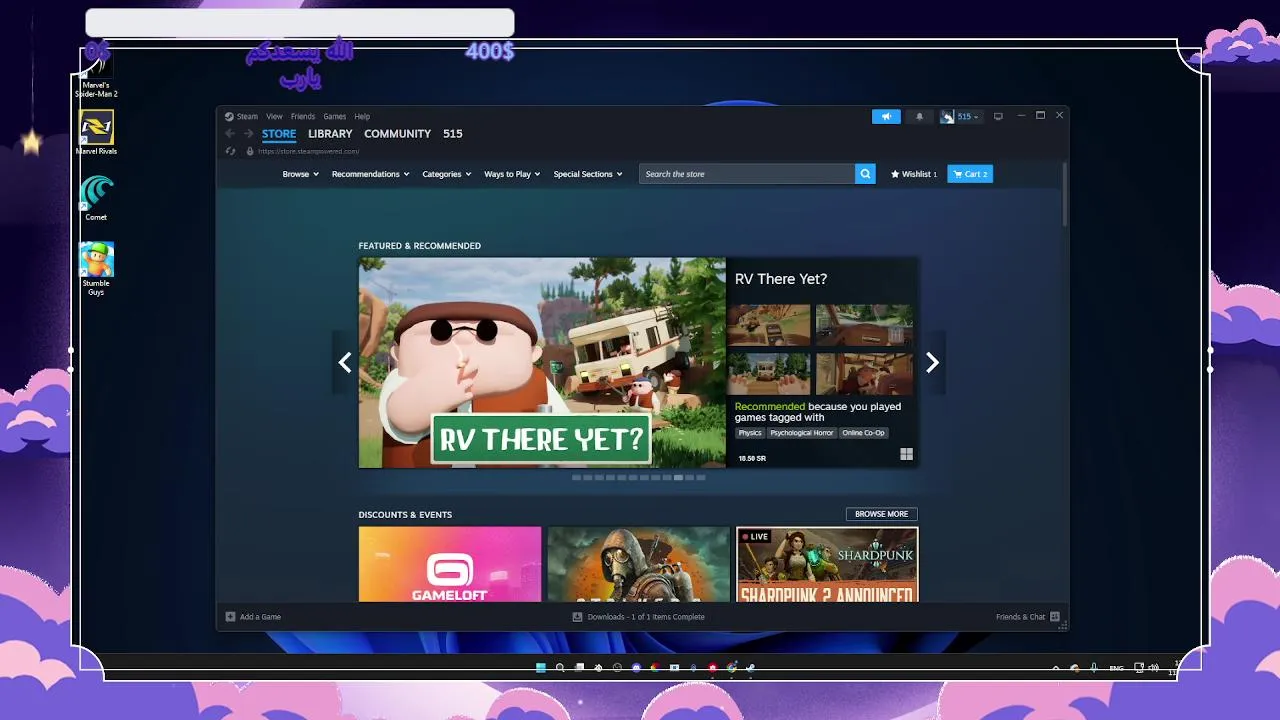Click Friends & Chat label
Viewport: 1280px width, 720px height.
(1020, 617)
